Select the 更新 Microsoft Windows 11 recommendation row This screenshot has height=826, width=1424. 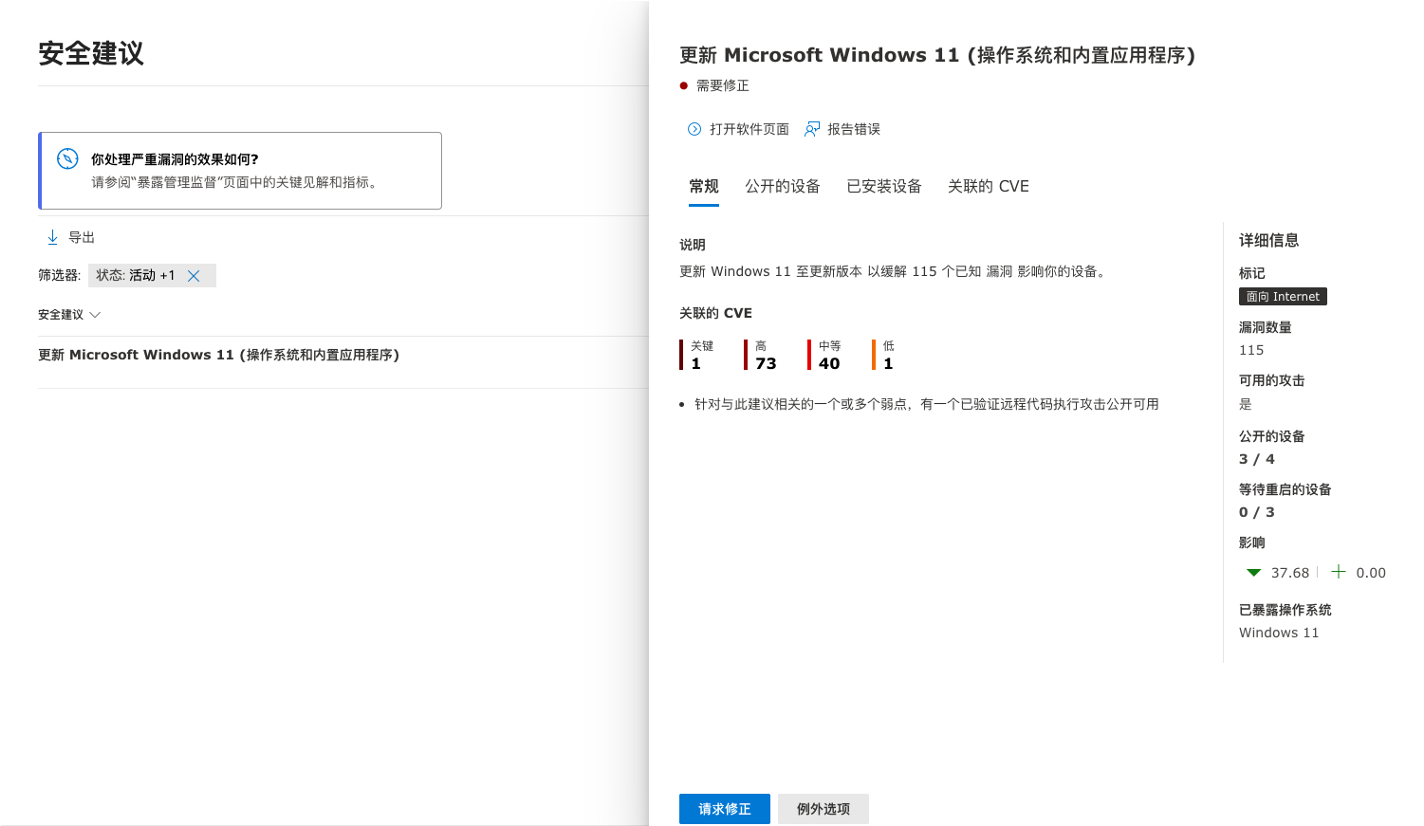(343, 362)
